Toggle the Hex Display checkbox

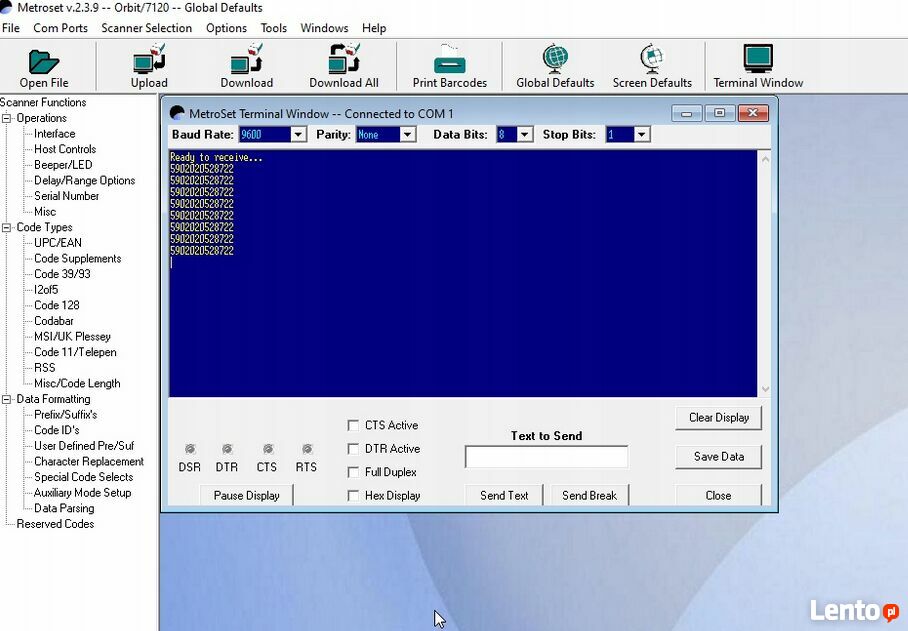coord(353,496)
